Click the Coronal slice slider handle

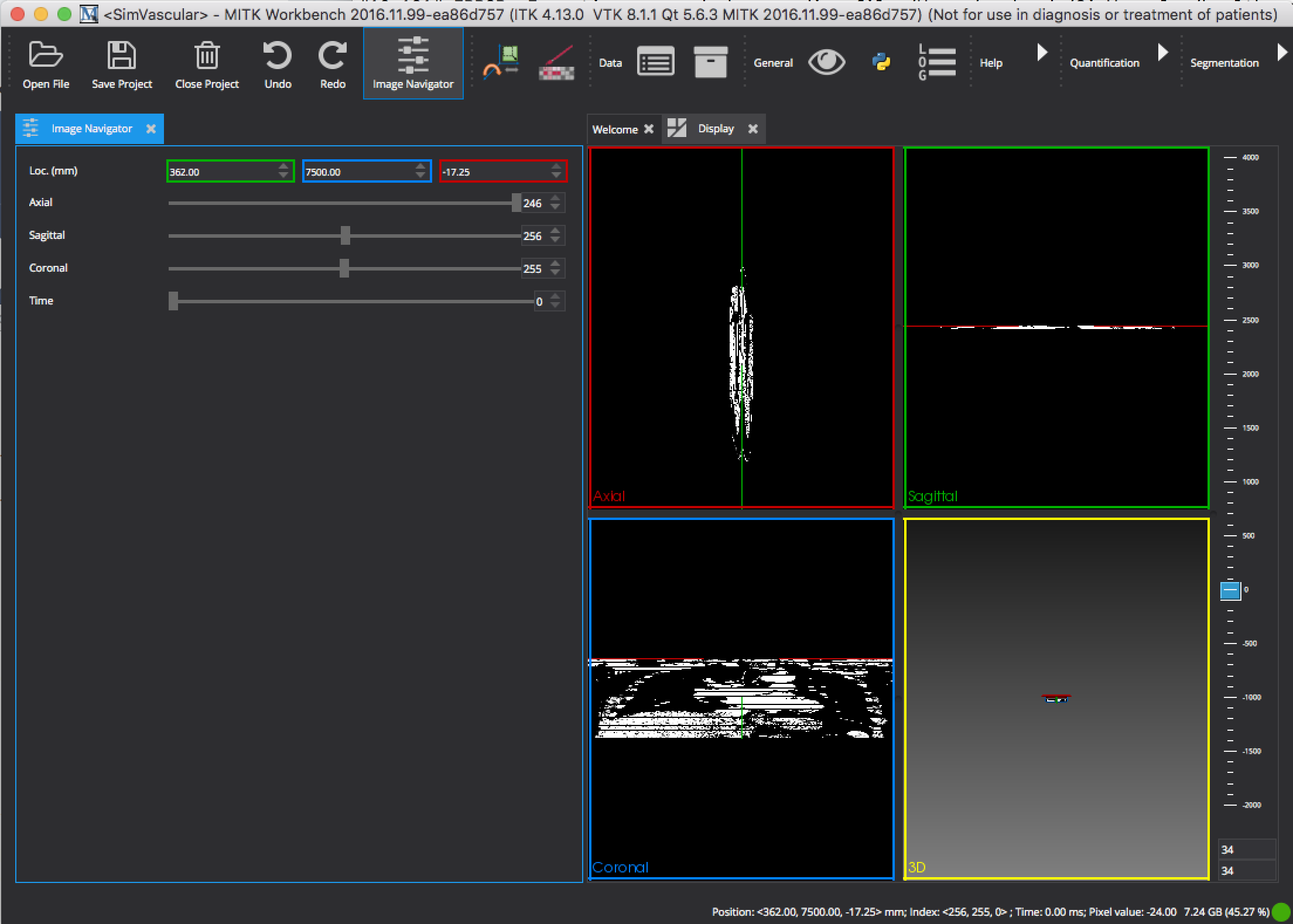point(345,268)
